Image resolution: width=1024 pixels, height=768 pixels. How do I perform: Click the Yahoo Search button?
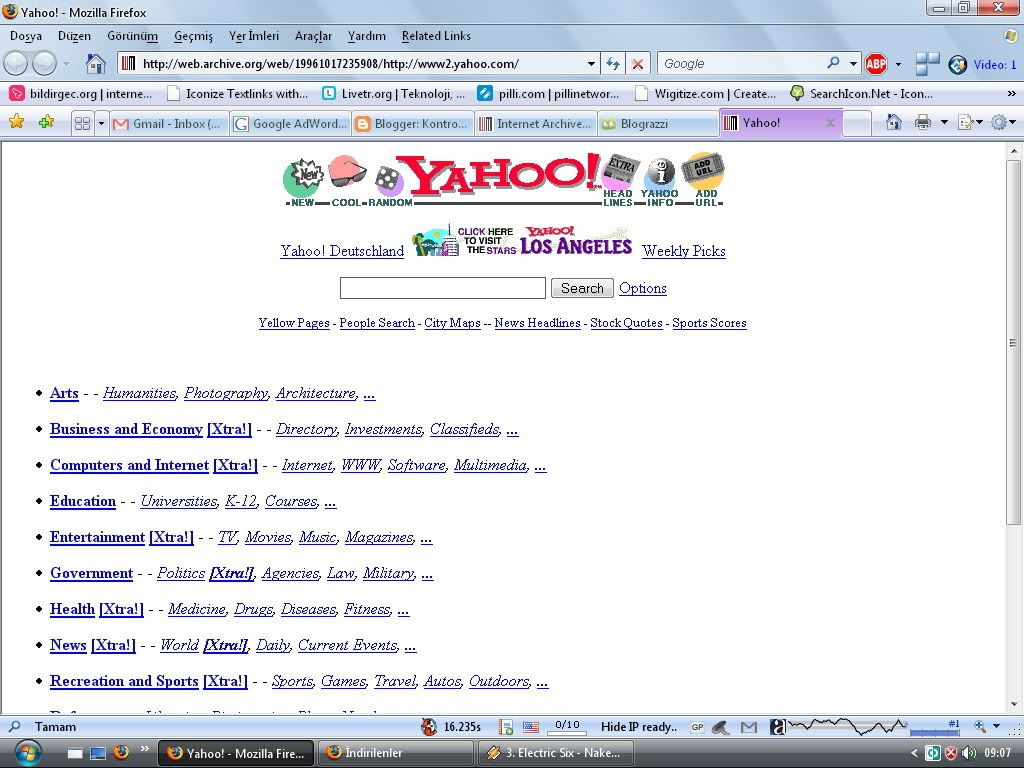tap(582, 288)
